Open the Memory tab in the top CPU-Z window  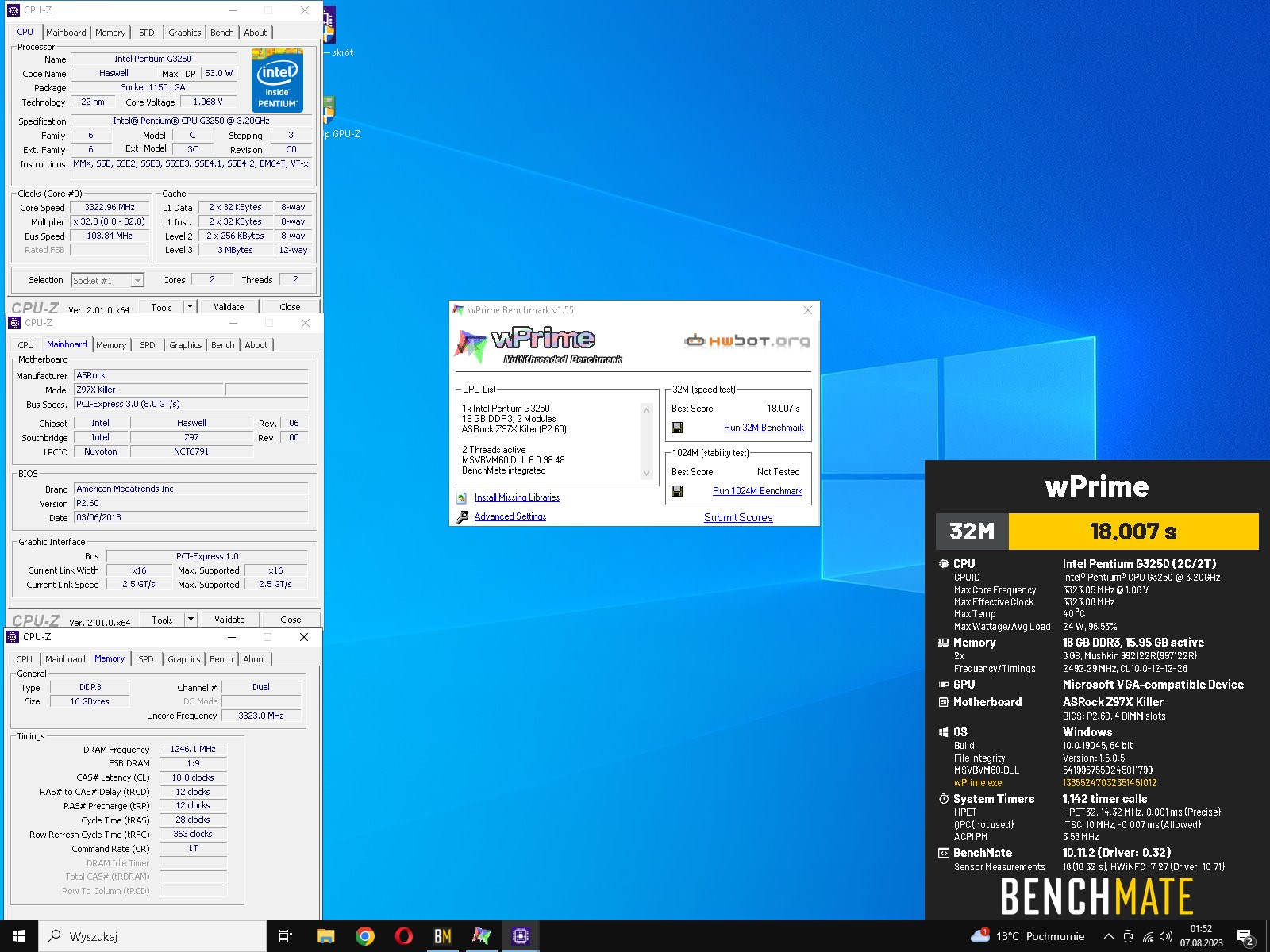pyautogui.click(x=110, y=33)
